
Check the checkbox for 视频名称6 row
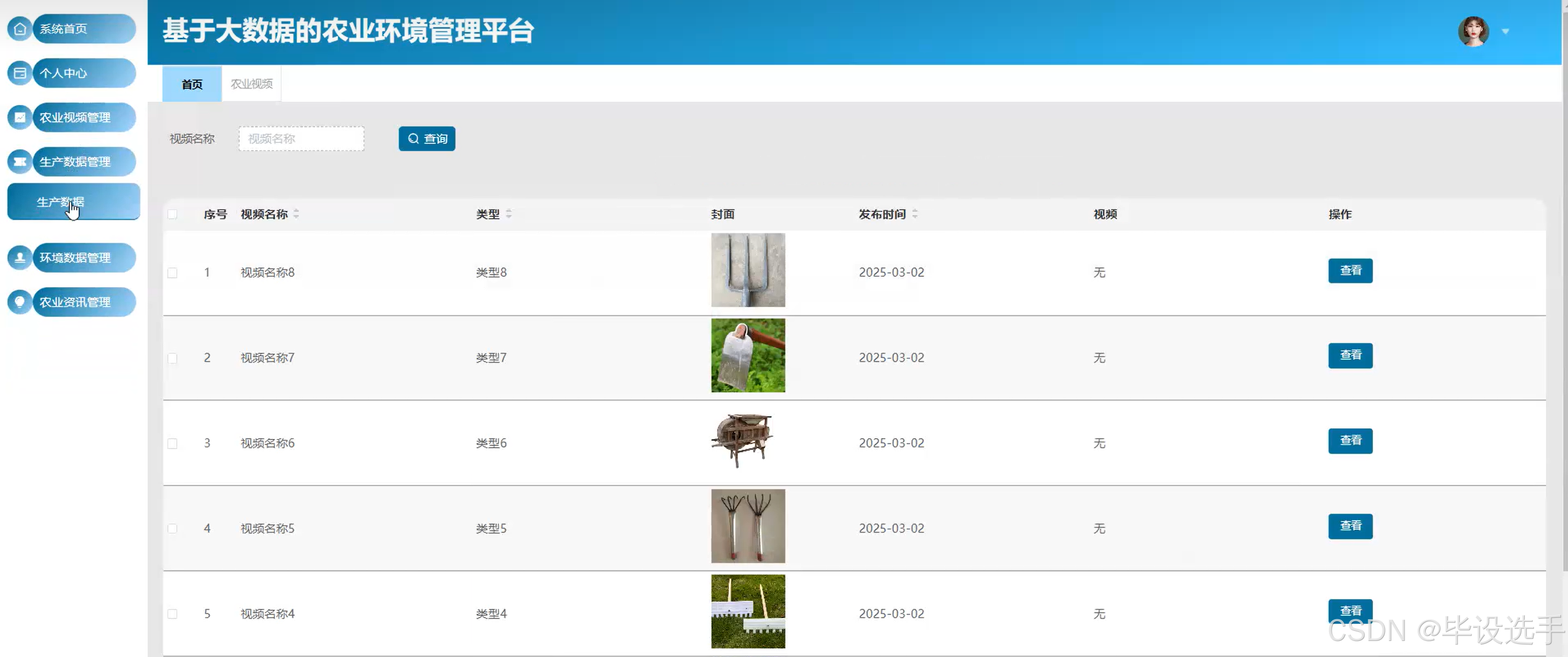tap(172, 443)
